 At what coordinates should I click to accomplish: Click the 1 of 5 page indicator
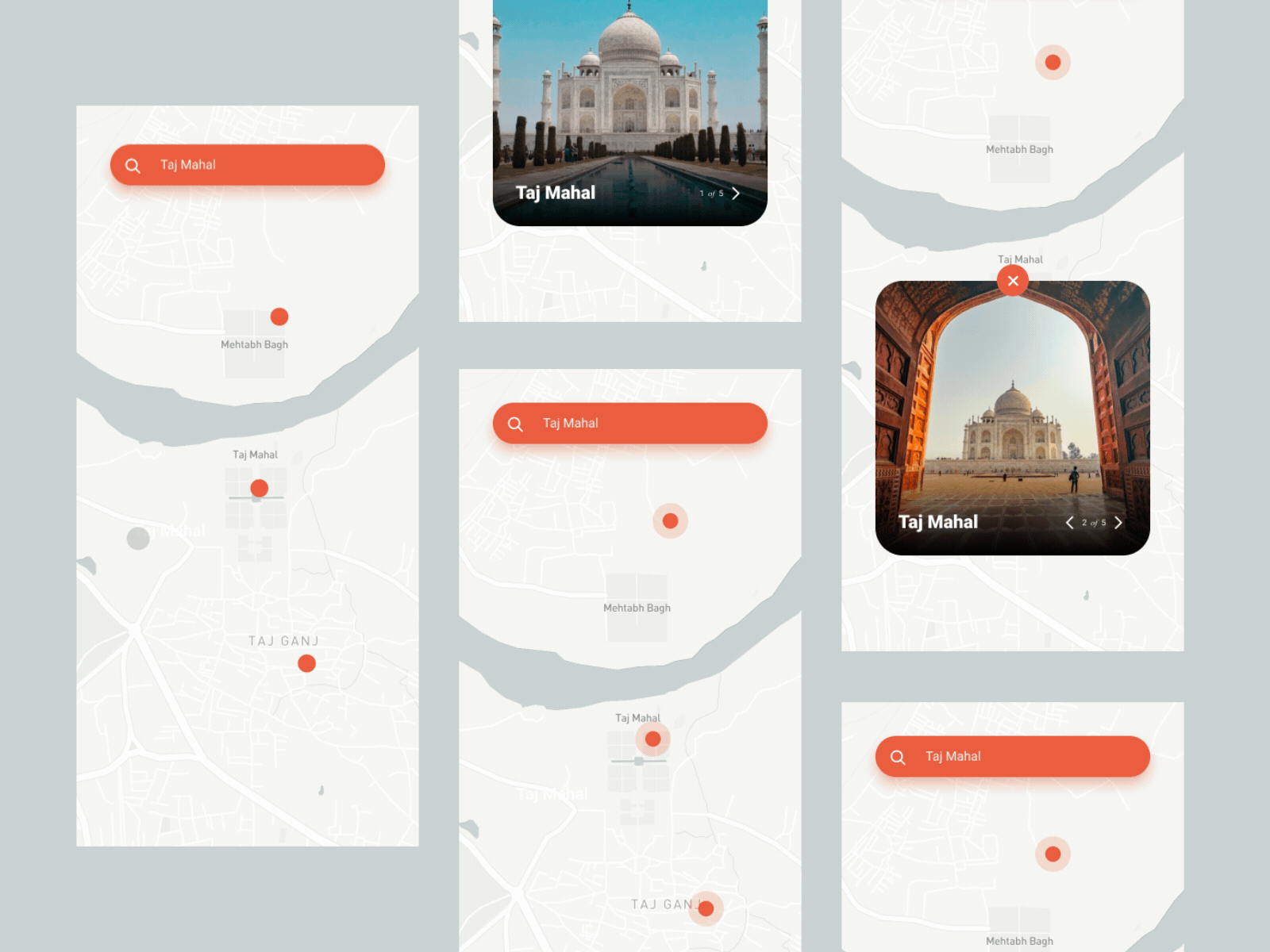coord(712,192)
